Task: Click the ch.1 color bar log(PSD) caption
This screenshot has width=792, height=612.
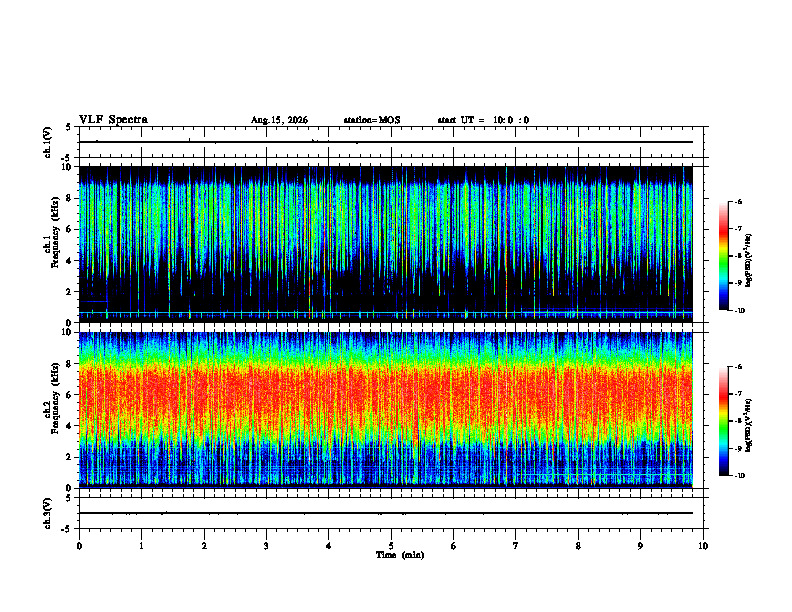Action: coord(749,261)
